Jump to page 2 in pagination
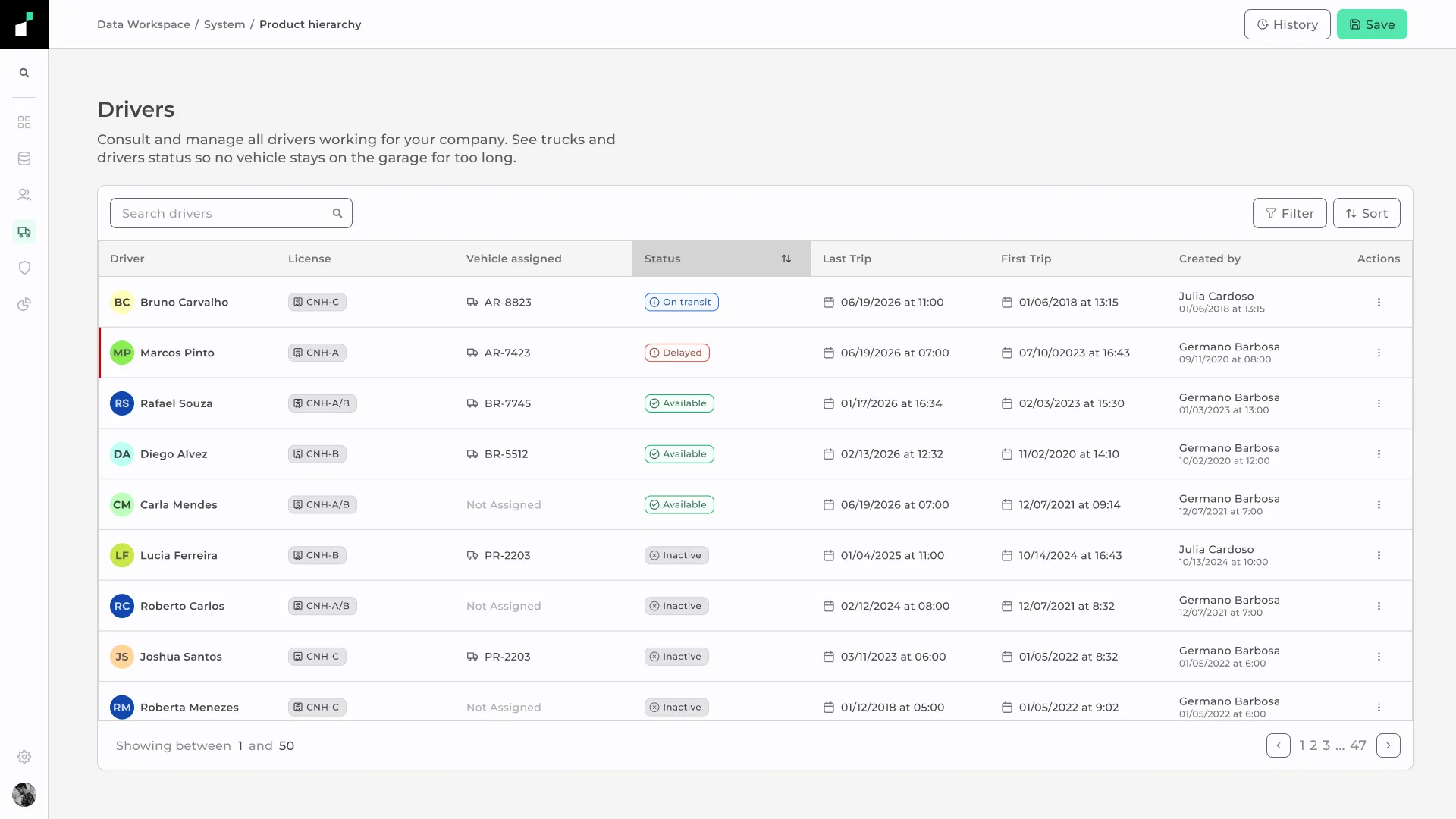The height and width of the screenshot is (819, 1456). pos(1313,745)
